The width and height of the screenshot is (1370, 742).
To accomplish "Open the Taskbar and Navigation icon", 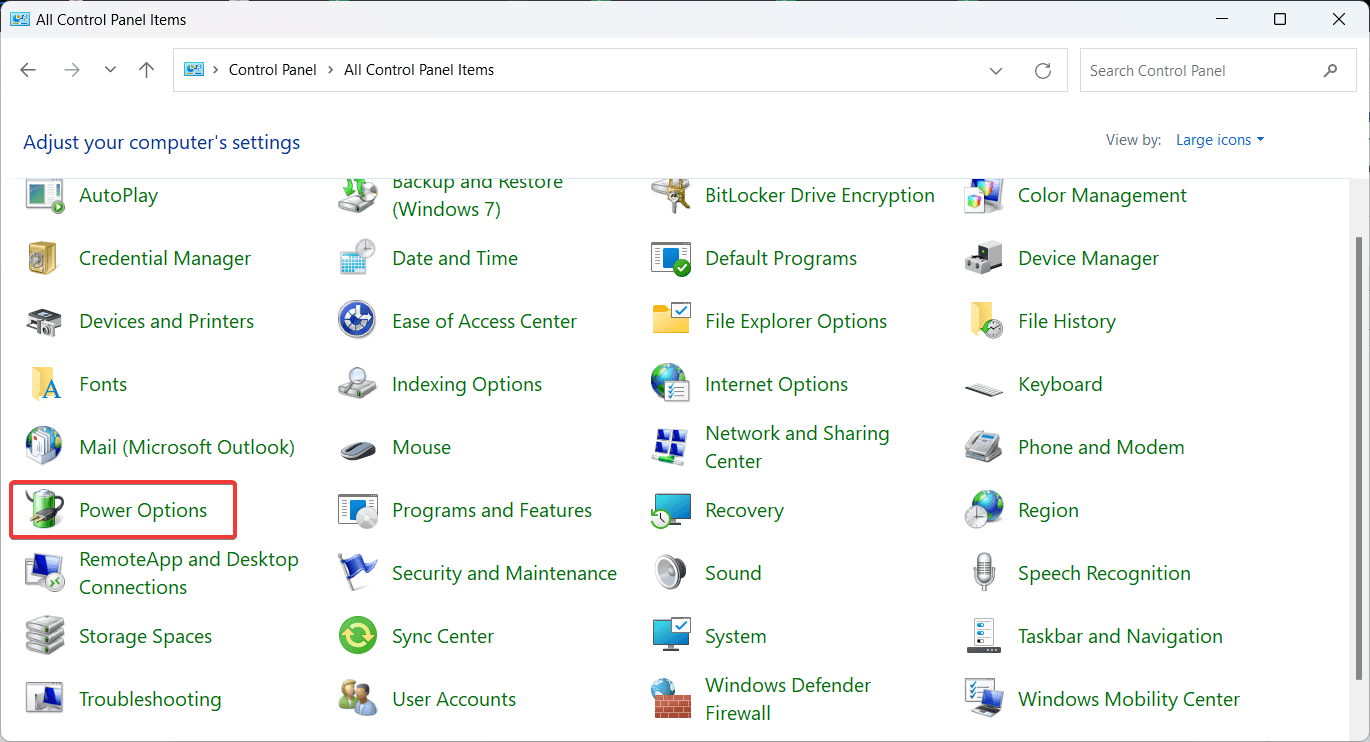I will [x=983, y=636].
